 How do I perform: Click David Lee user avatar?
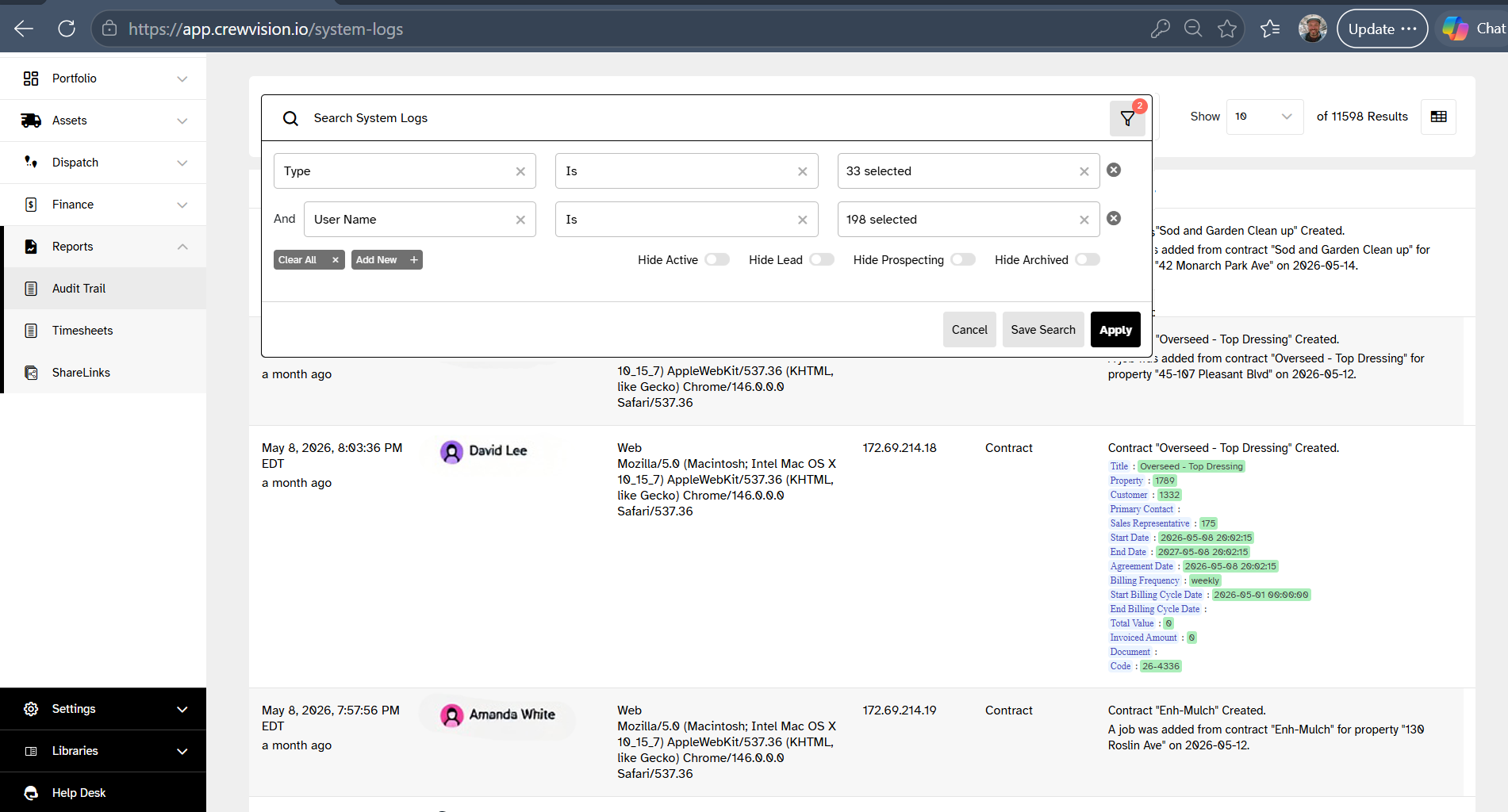click(451, 452)
